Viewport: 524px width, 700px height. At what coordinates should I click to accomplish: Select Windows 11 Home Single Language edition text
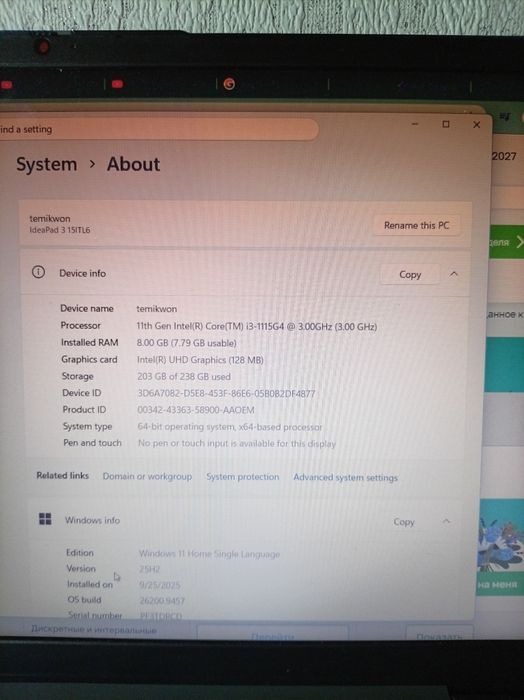click(x=209, y=554)
